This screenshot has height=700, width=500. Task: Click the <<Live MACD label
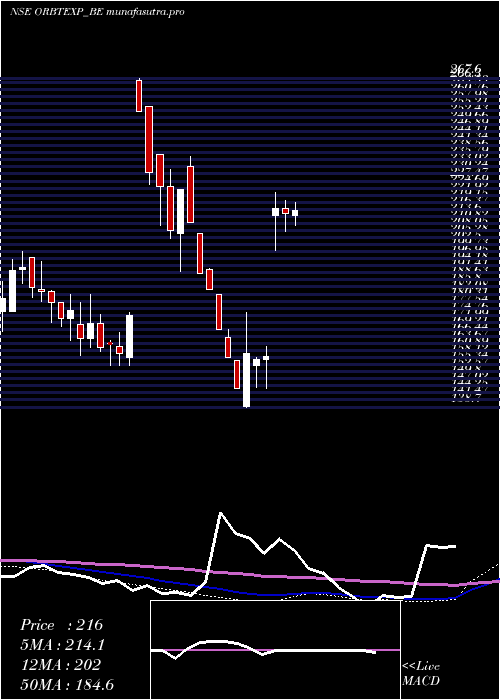[x=421, y=674]
